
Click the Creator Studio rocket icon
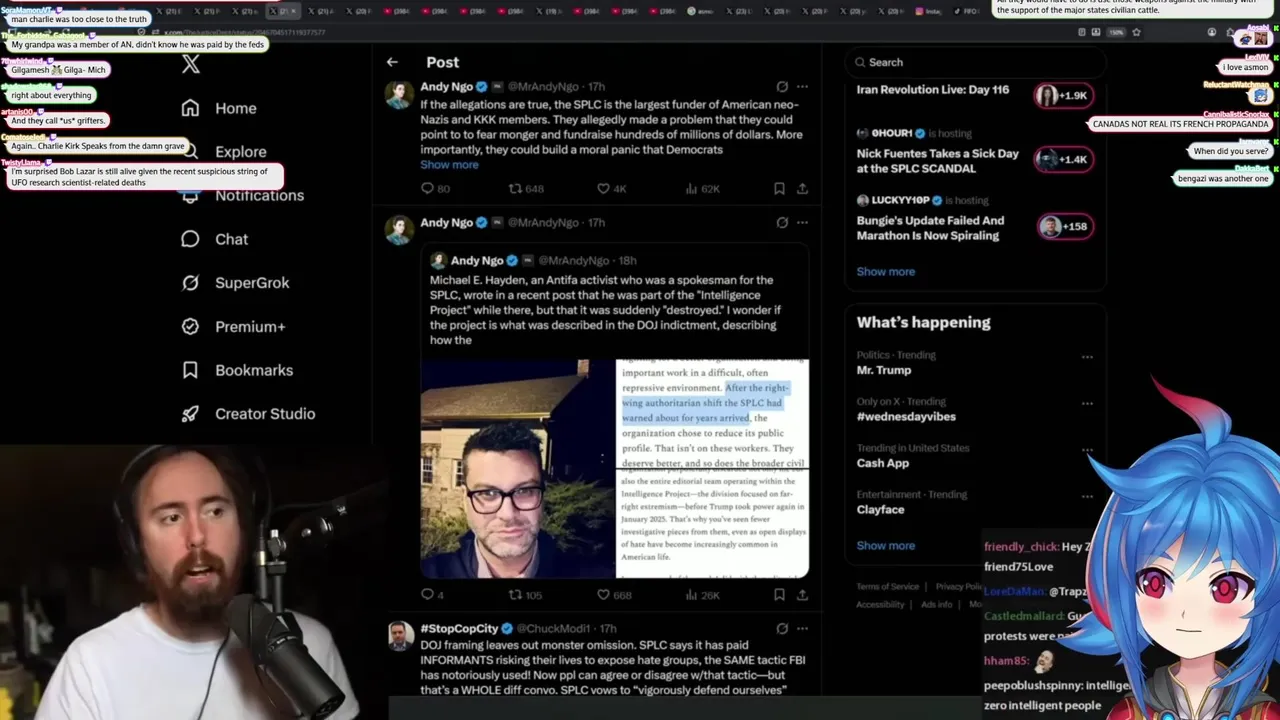coord(190,413)
